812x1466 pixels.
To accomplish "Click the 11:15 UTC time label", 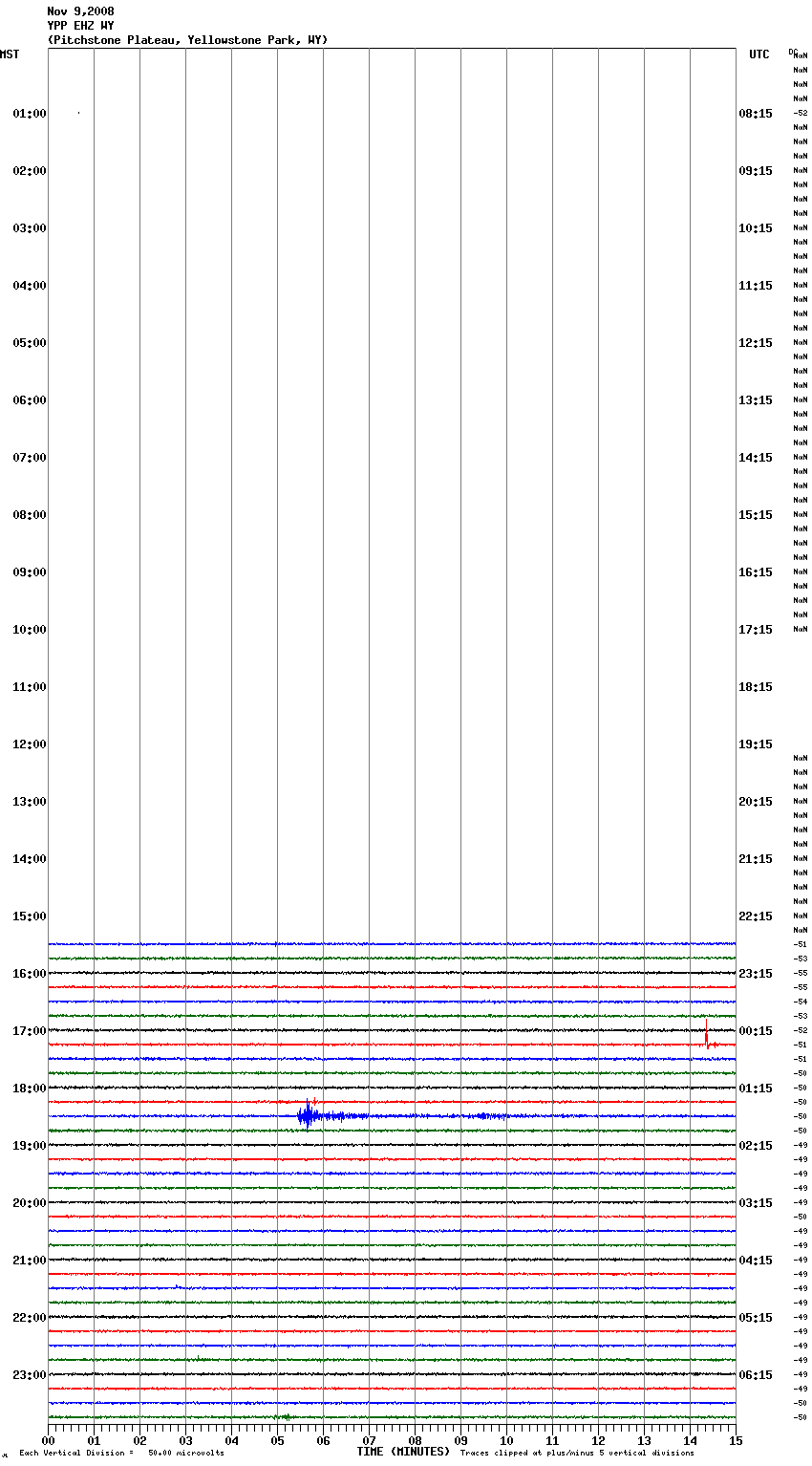I will pyautogui.click(x=756, y=286).
